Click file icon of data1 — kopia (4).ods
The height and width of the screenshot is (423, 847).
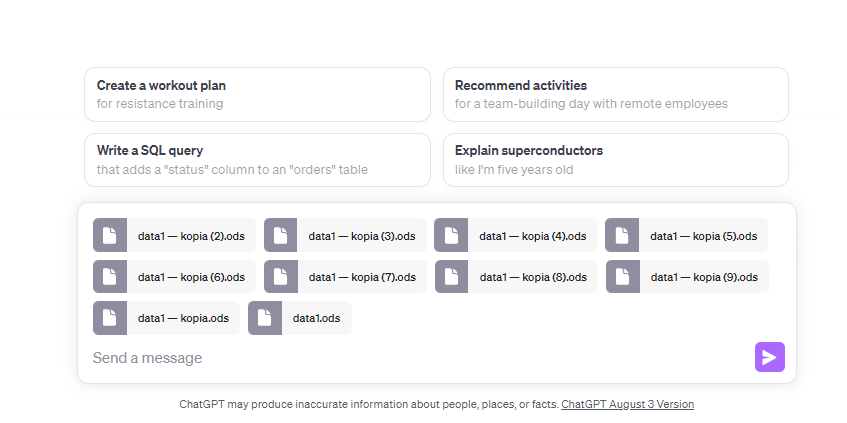coord(451,236)
